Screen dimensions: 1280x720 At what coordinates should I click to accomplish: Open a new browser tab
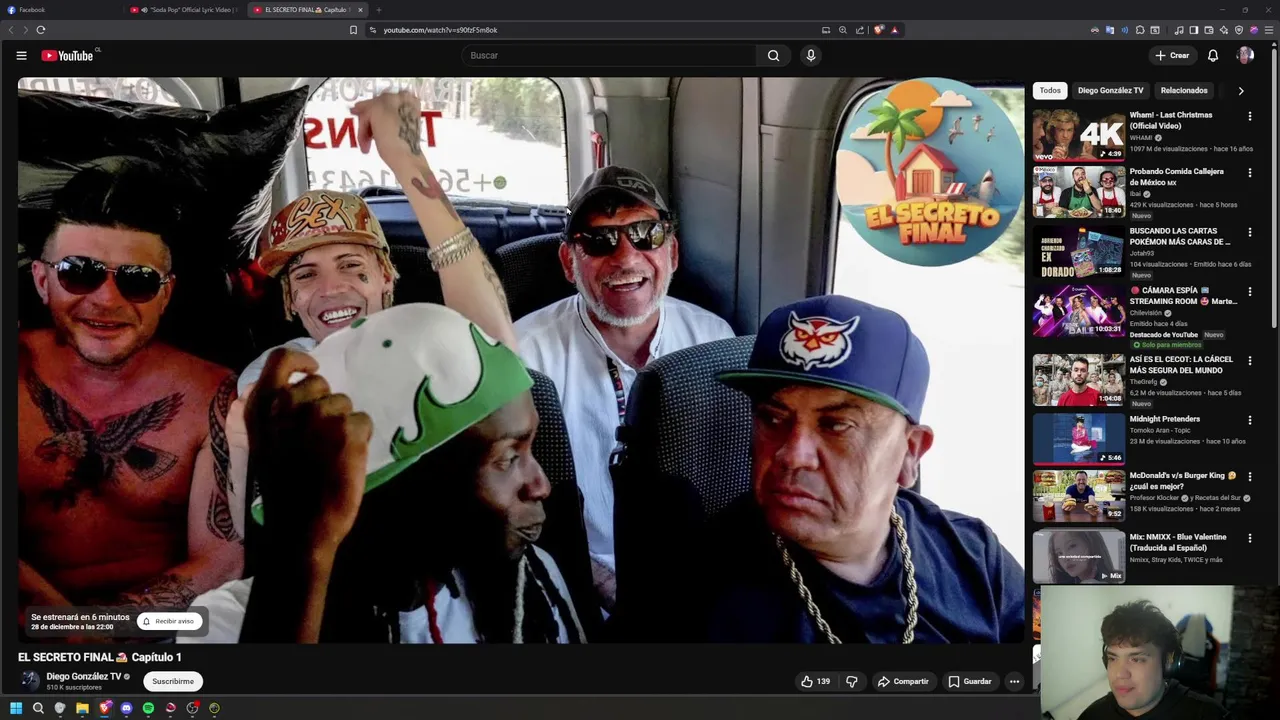[x=378, y=10]
